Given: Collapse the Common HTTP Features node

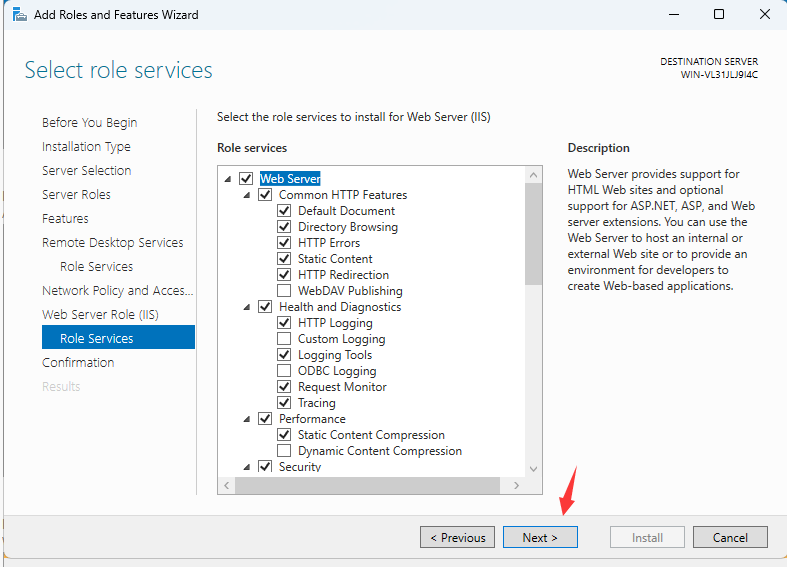Looking at the screenshot, I should tap(246, 195).
